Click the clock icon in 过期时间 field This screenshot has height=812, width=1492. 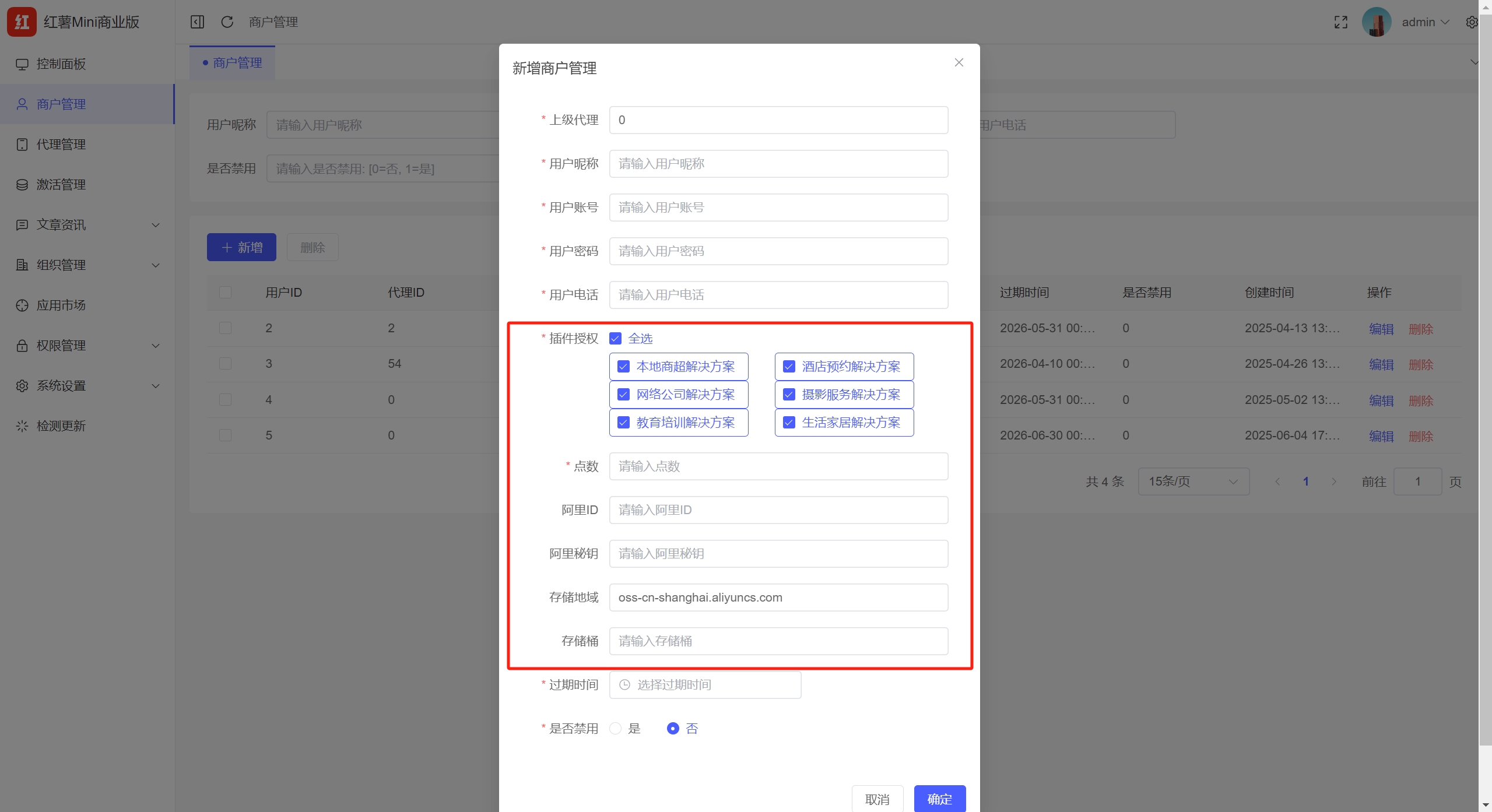pos(624,684)
